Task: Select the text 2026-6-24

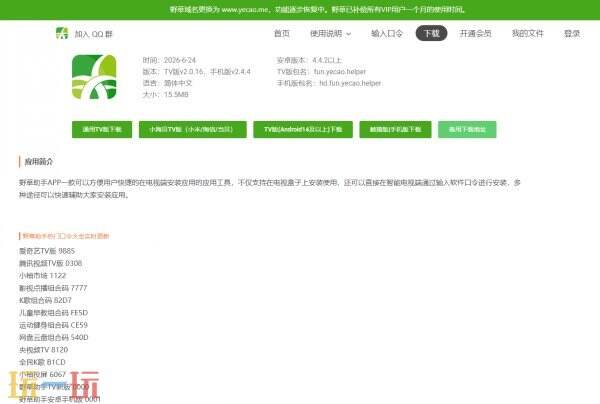Action: pyautogui.click(x=180, y=60)
